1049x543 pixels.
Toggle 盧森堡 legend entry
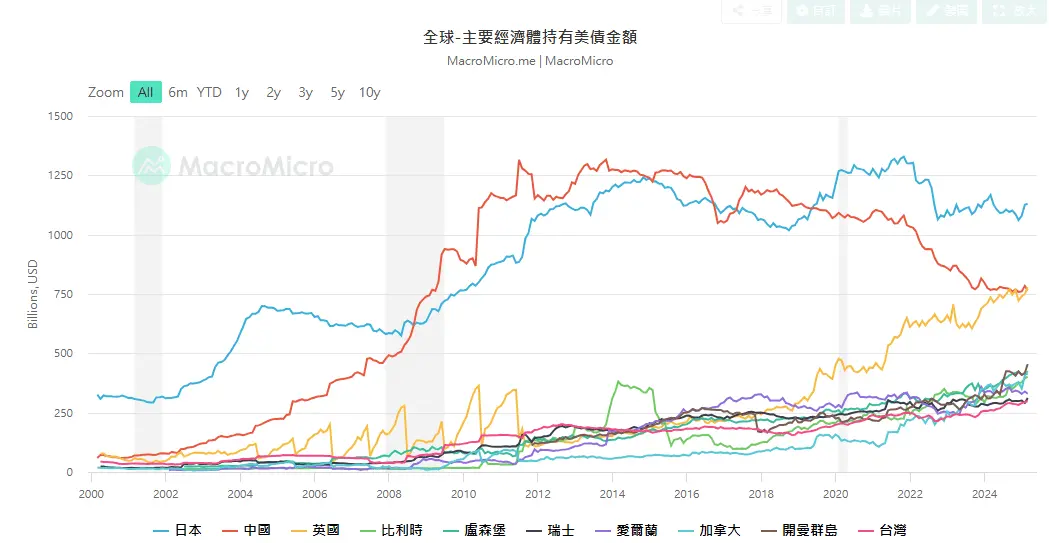[474, 530]
